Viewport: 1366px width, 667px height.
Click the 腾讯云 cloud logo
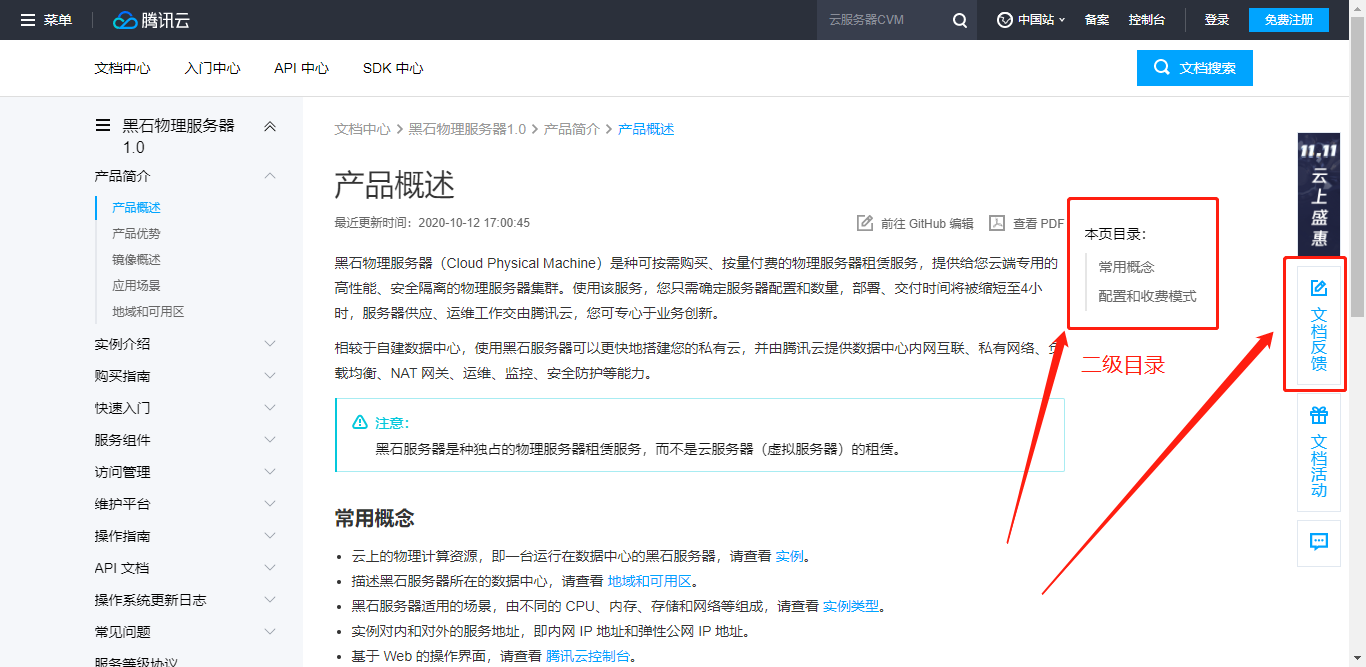(x=149, y=20)
